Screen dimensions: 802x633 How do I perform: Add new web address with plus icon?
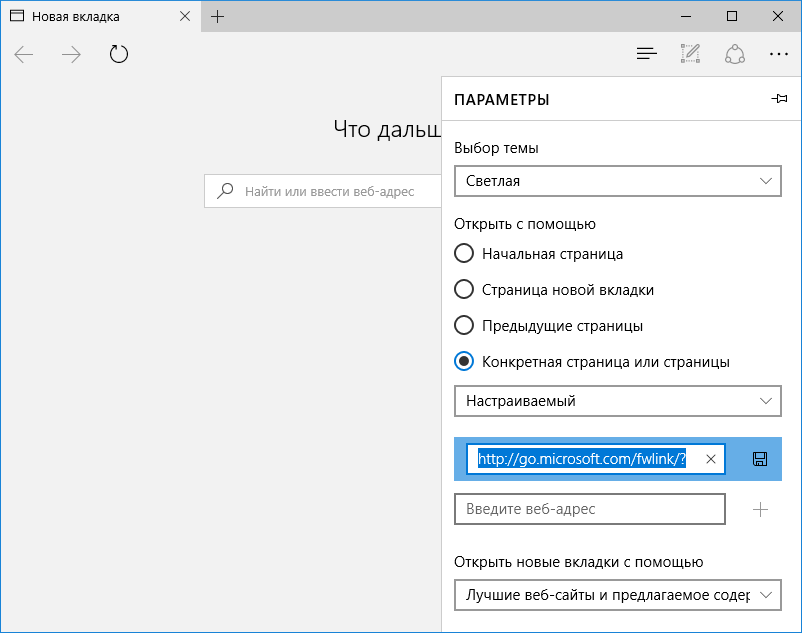(x=760, y=509)
